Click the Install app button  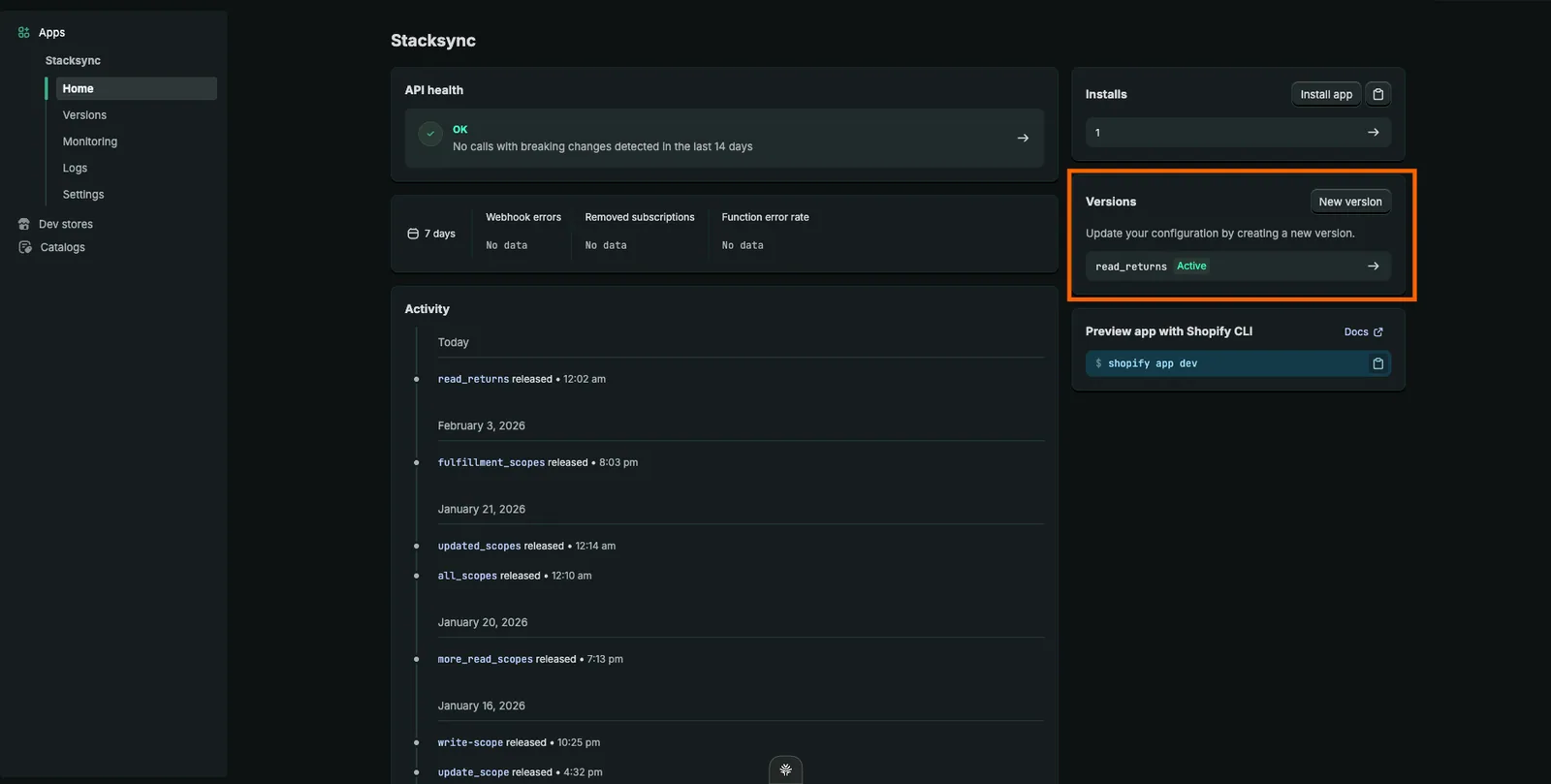(1326, 94)
